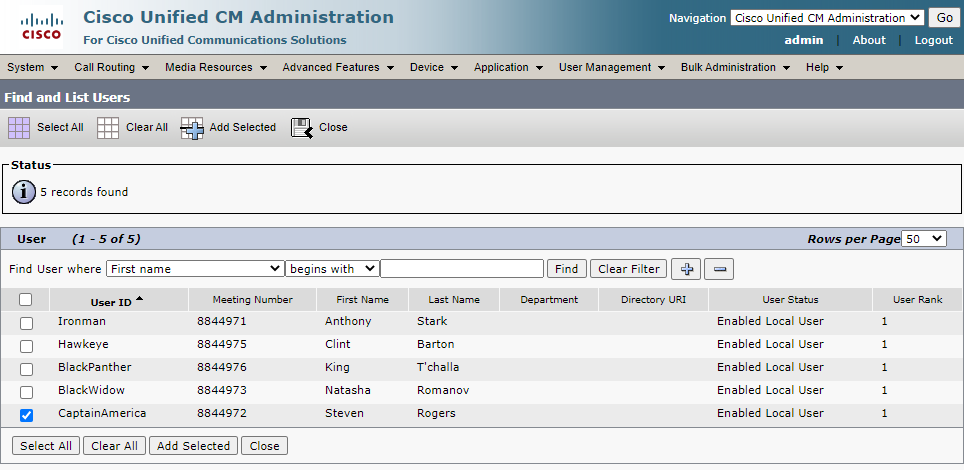Click the BlackWidow user ID
Screen dimensions: 964x470
91,390
